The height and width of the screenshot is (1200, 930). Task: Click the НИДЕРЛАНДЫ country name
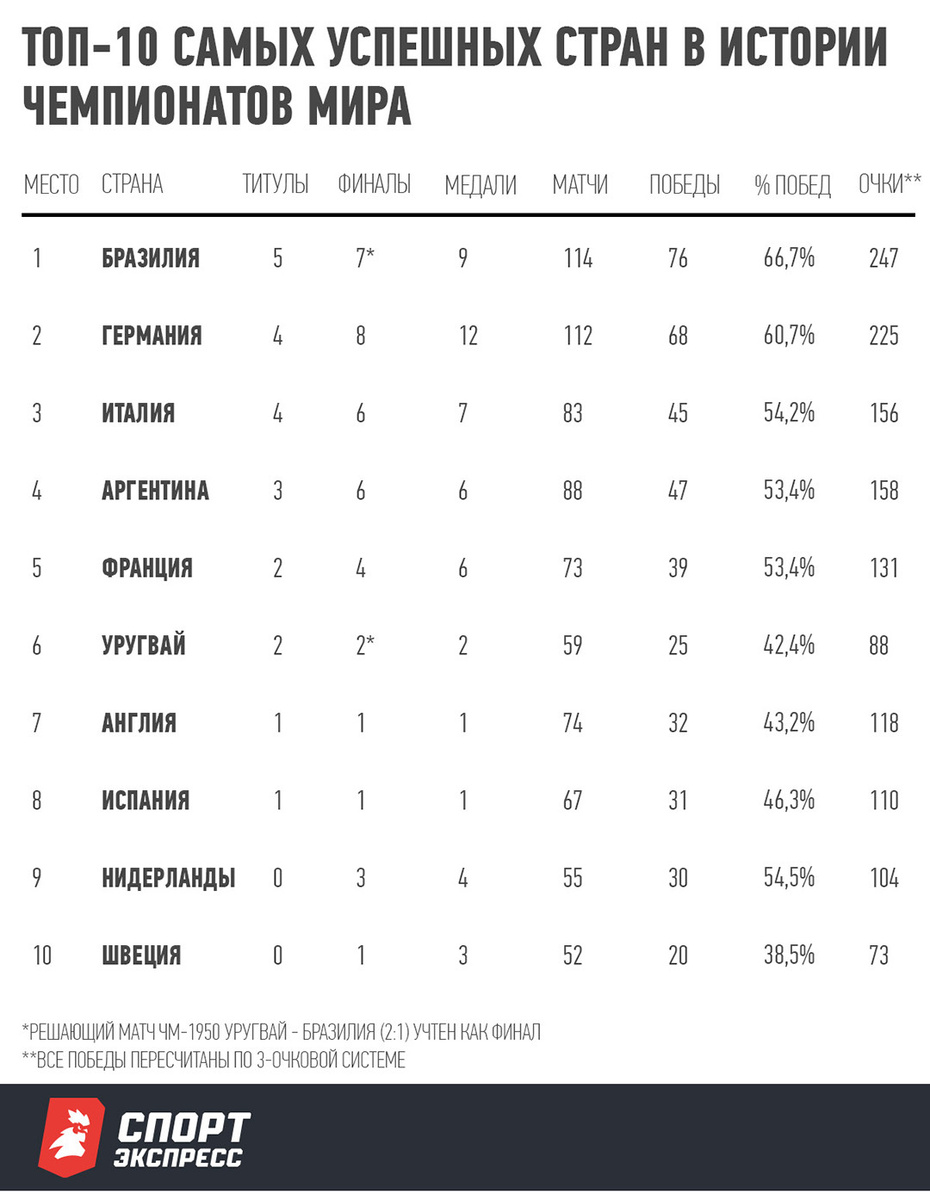coord(169,878)
